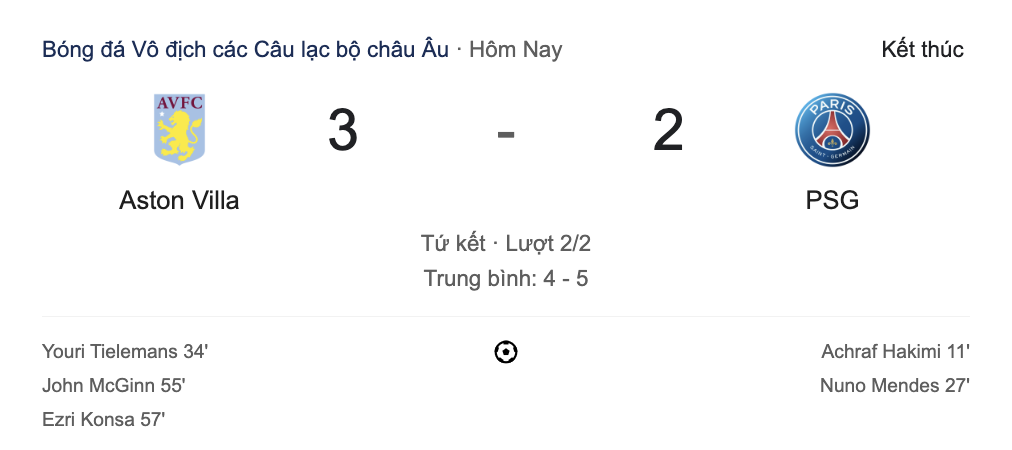This screenshot has height=450, width=1012.
Task: Click the Aston Villa club crest
Action: 179,129
